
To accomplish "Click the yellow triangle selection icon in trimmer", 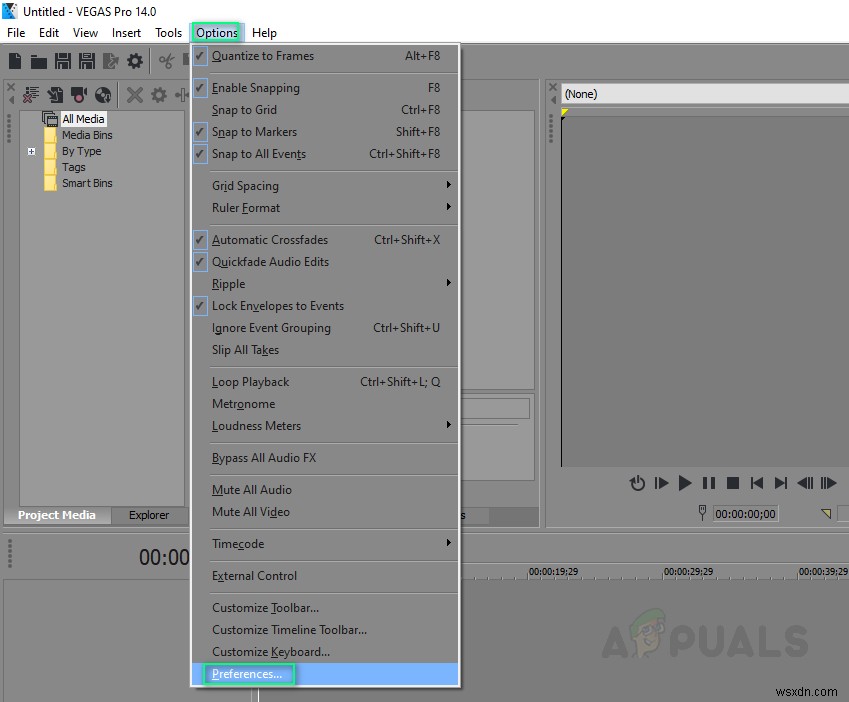I will 826,513.
